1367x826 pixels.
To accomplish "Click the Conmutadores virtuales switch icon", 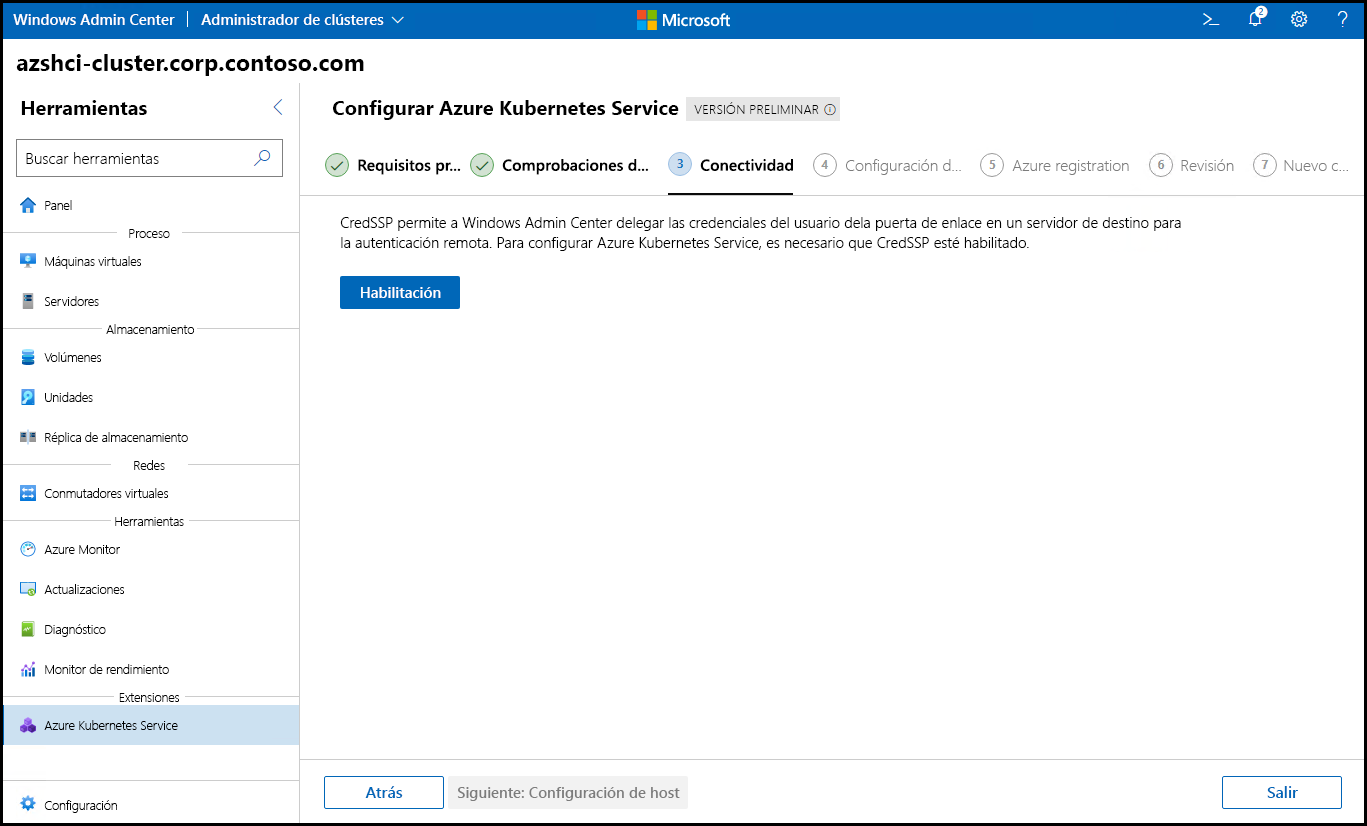I will 28,493.
